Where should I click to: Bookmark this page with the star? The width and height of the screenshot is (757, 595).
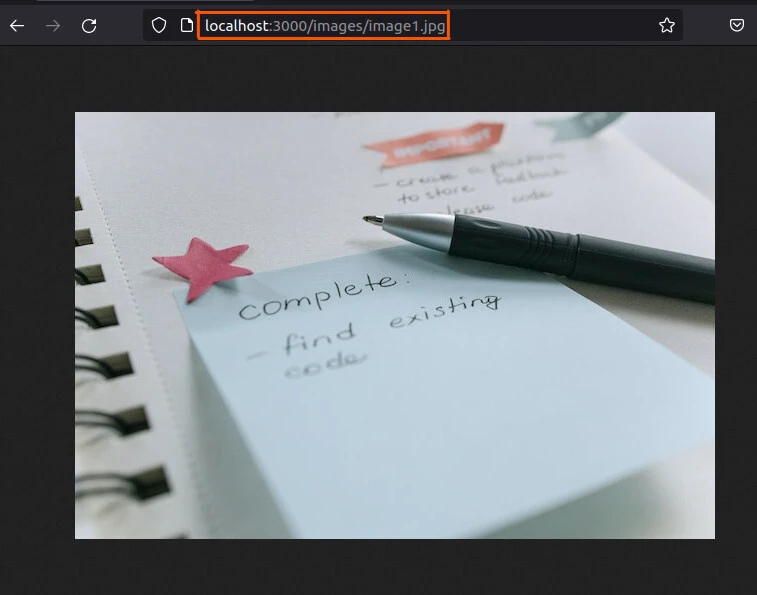point(667,26)
